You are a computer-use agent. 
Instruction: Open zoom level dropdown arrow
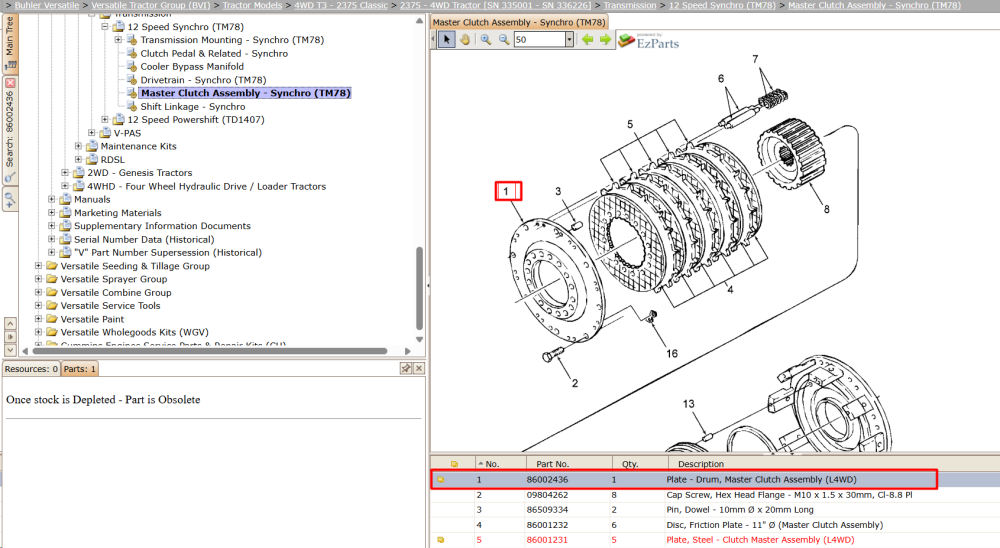[569, 40]
